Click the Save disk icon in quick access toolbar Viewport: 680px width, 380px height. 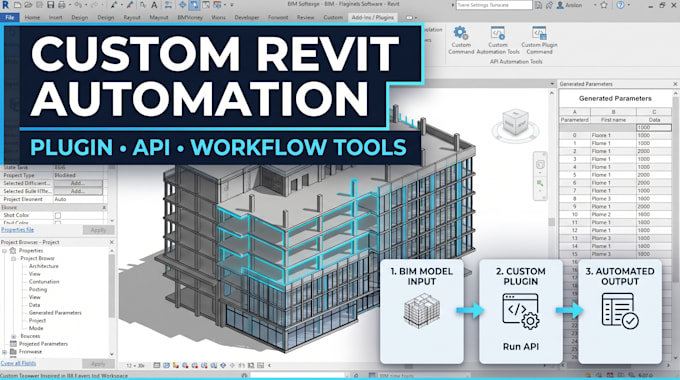click(x=50, y=5)
